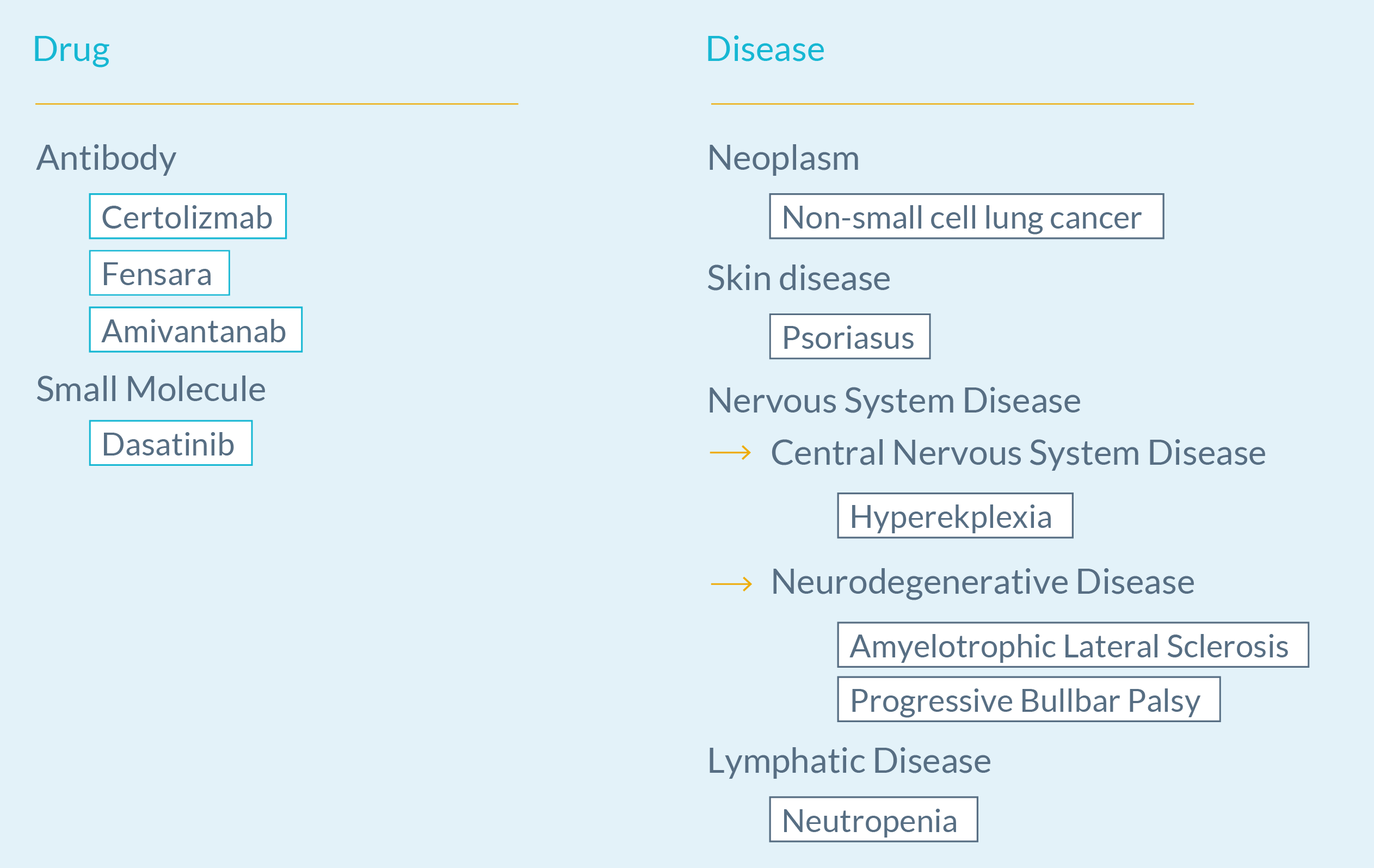
Task: Open the Non-small cell lung cancer tag
Action: click(x=966, y=216)
